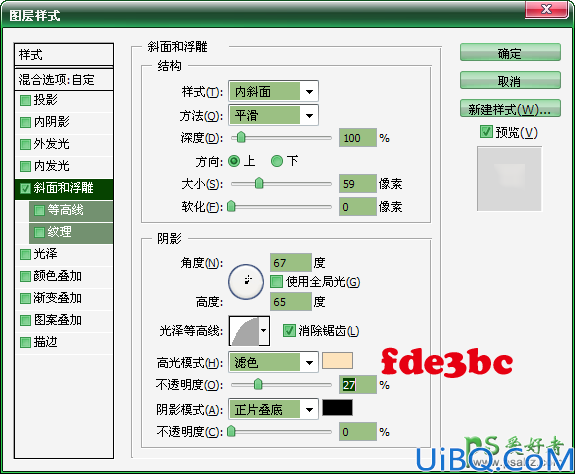
Task: Click the 深度 field showing 100
Action: (x=358, y=138)
